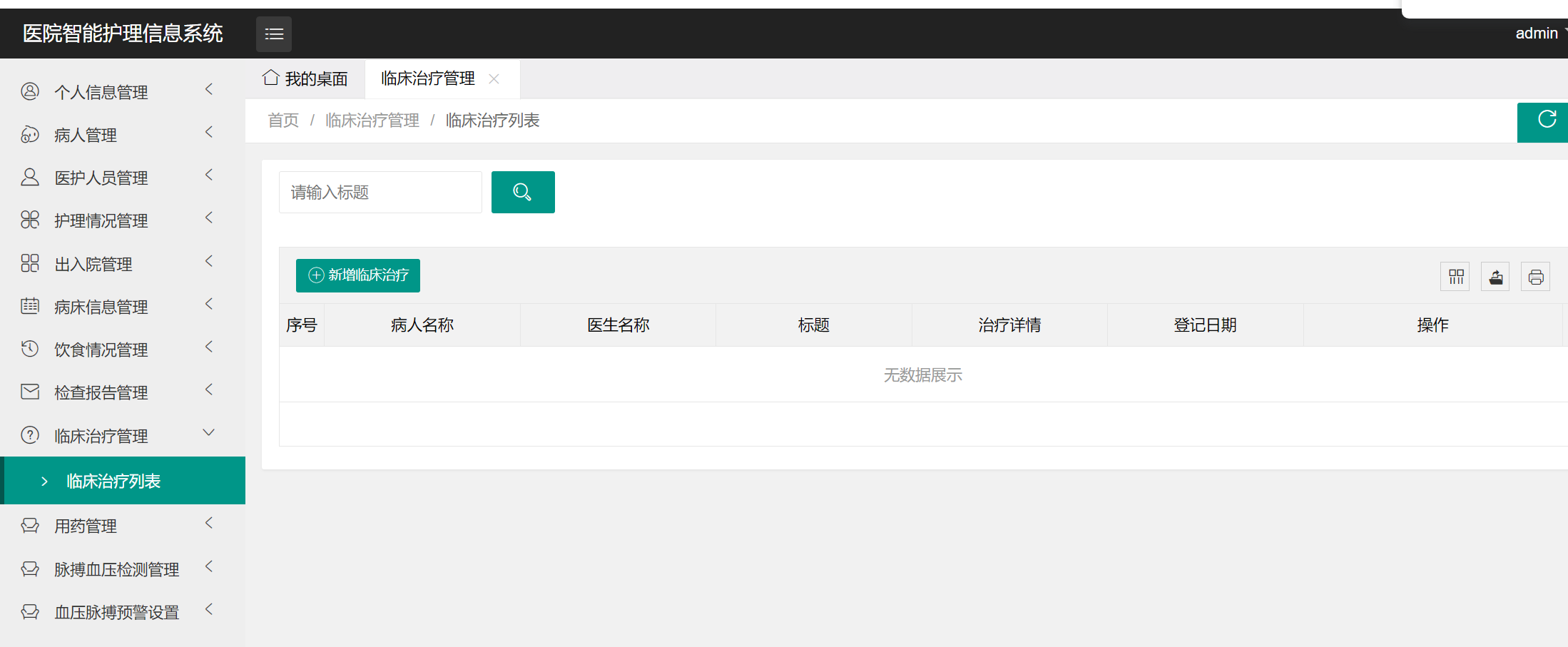Close the 临床治疗管理 tab
The image size is (1568, 647).
[x=494, y=79]
